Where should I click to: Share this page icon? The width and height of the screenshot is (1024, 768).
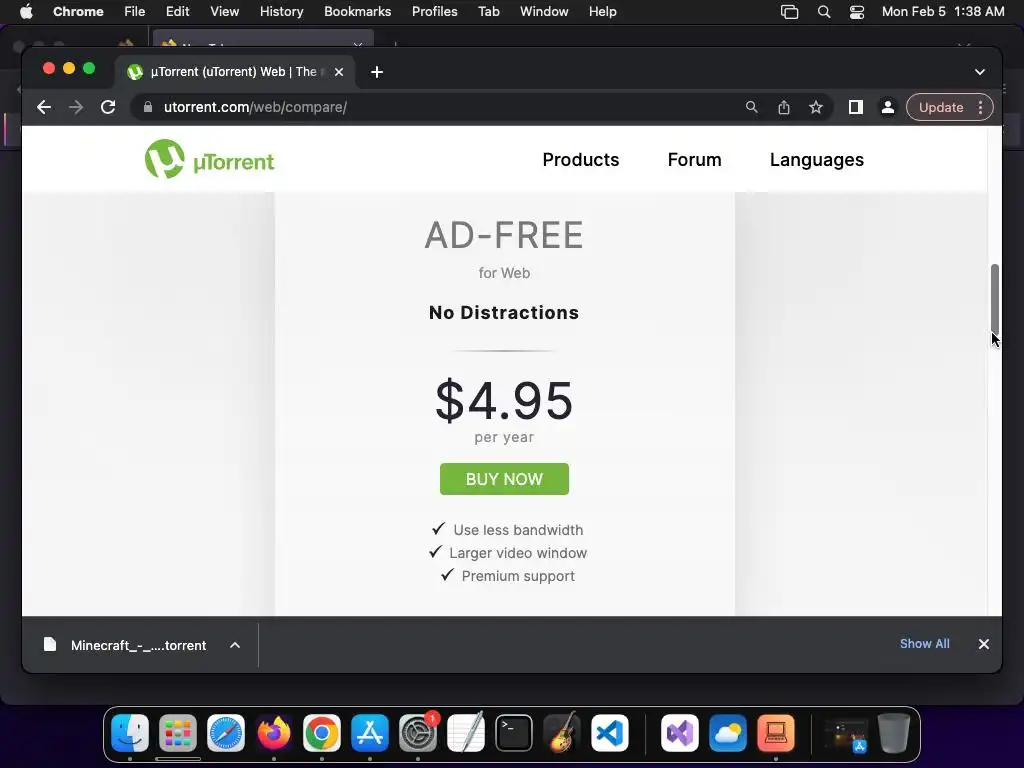tap(784, 107)
